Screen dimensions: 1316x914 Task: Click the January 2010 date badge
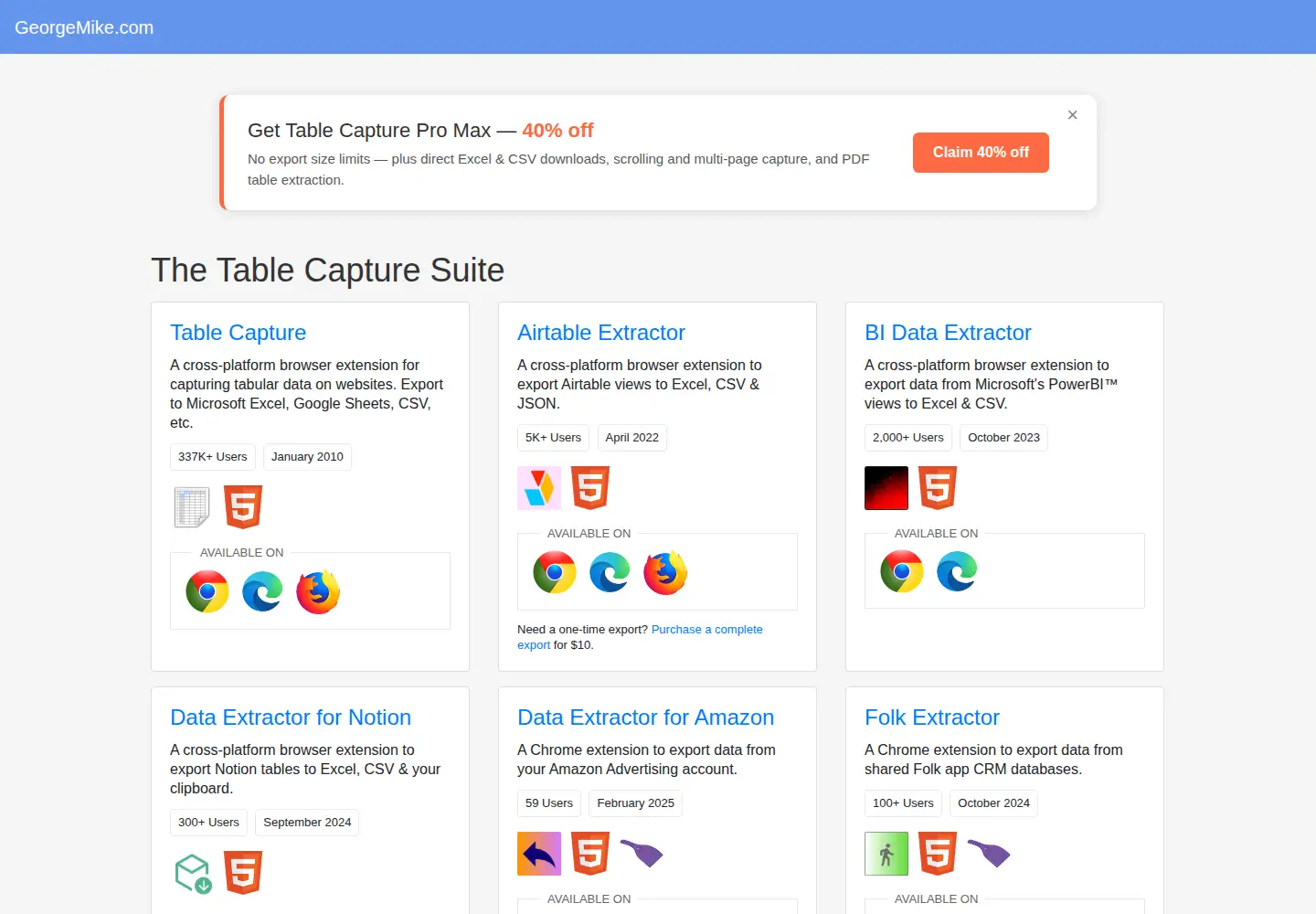pyautogui.click(x=307, y=457)
